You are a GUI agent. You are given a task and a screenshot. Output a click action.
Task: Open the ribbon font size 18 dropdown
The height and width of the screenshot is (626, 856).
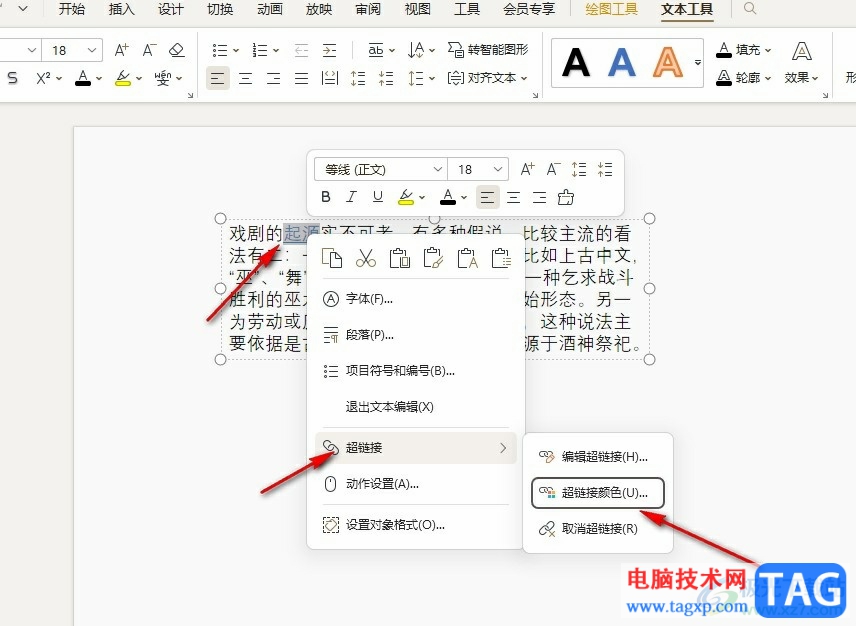tap(92, 50)
